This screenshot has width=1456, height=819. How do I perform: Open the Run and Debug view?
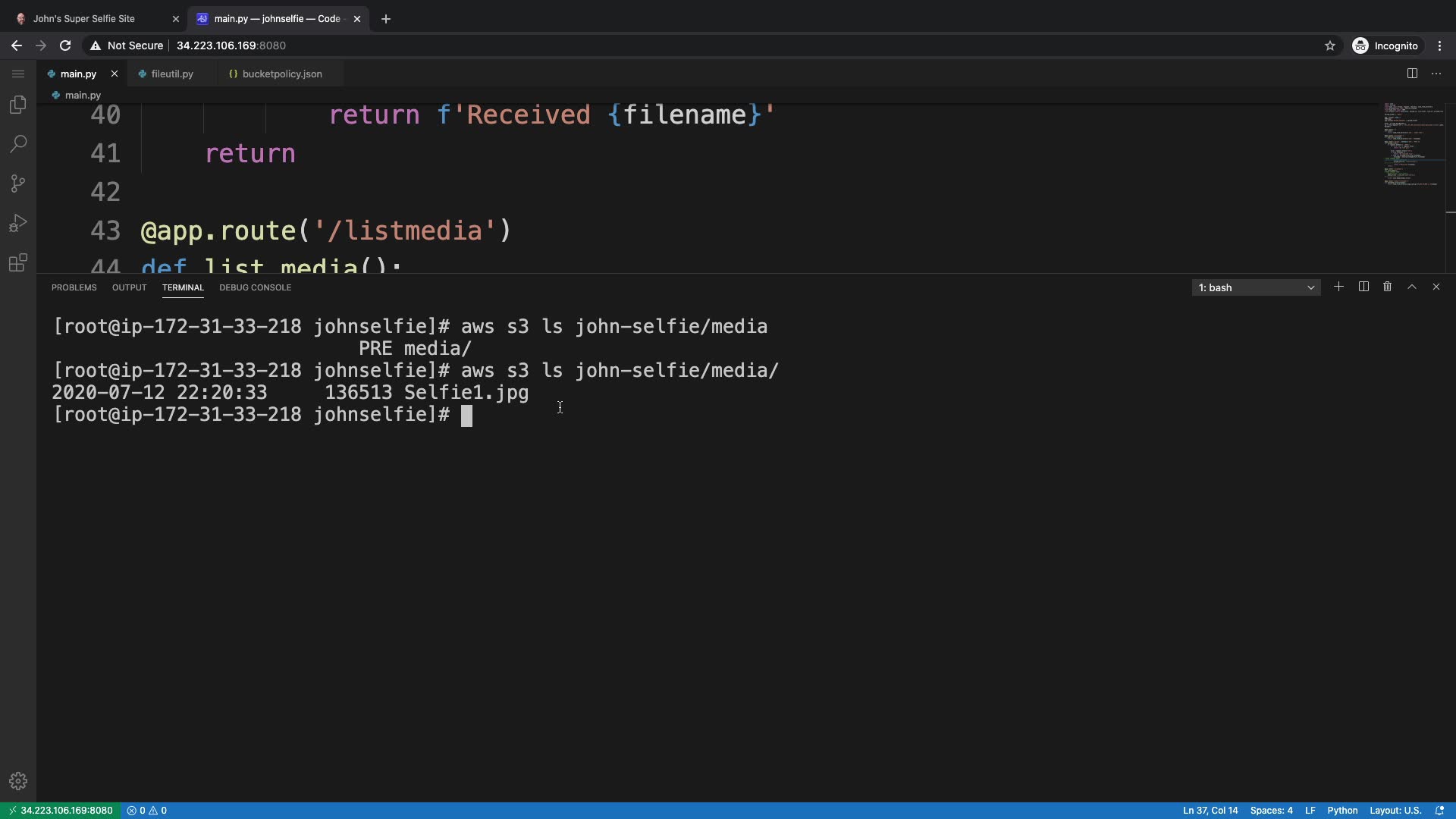tap(18, 223)
